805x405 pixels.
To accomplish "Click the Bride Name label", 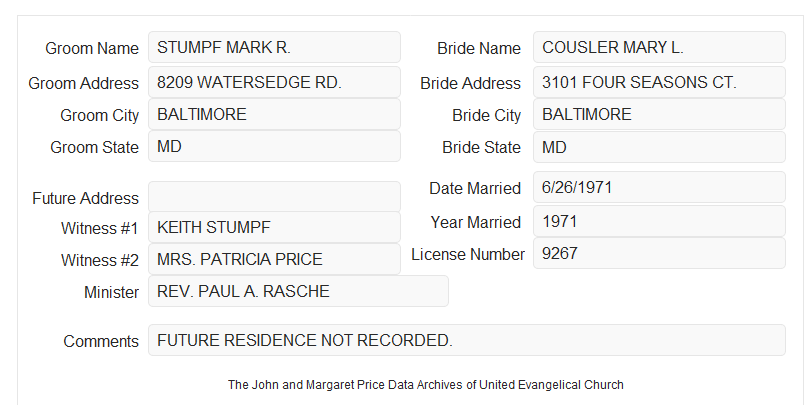I will point(479,48).
